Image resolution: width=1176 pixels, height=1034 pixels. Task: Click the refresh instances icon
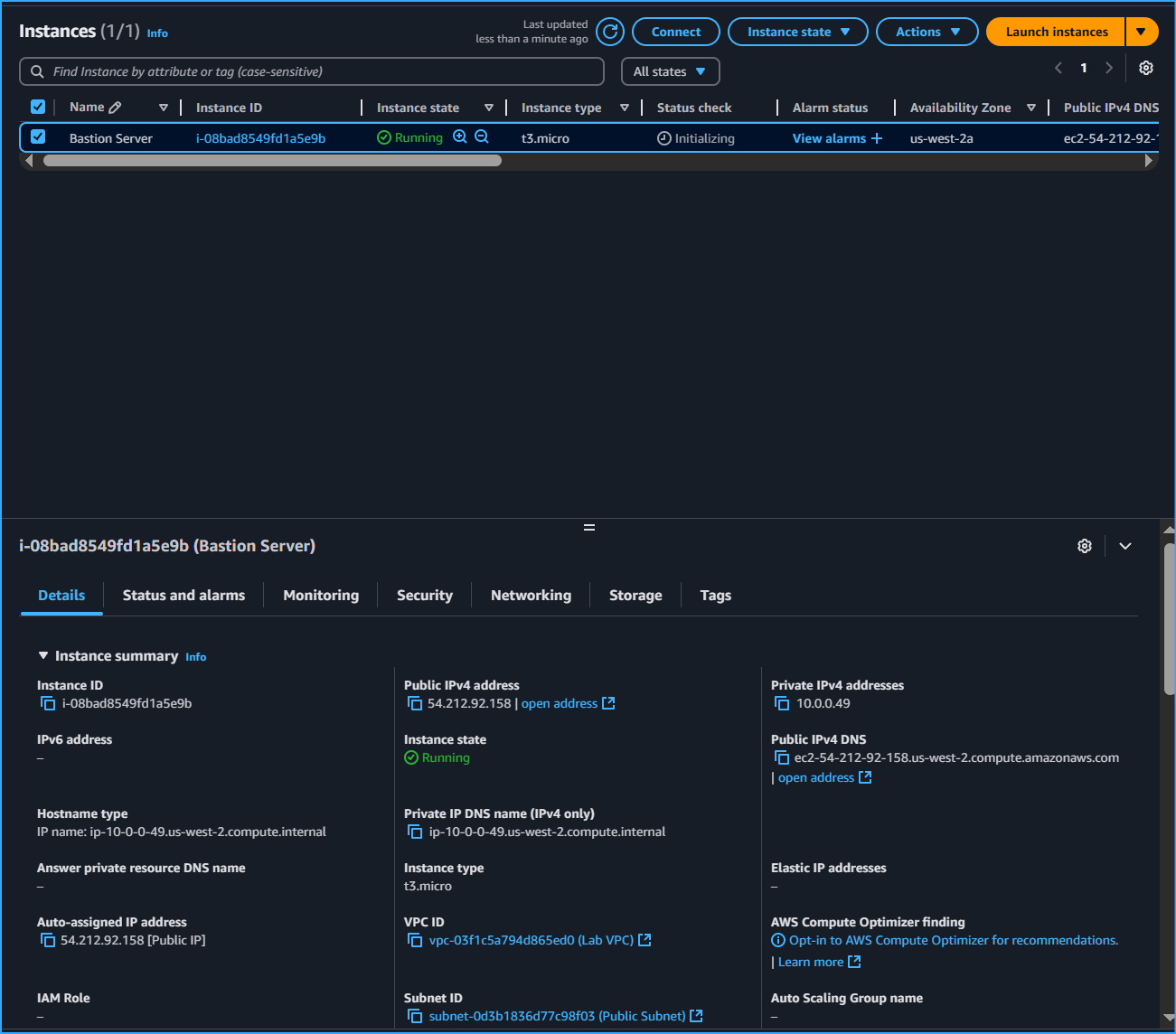[610, 32]
